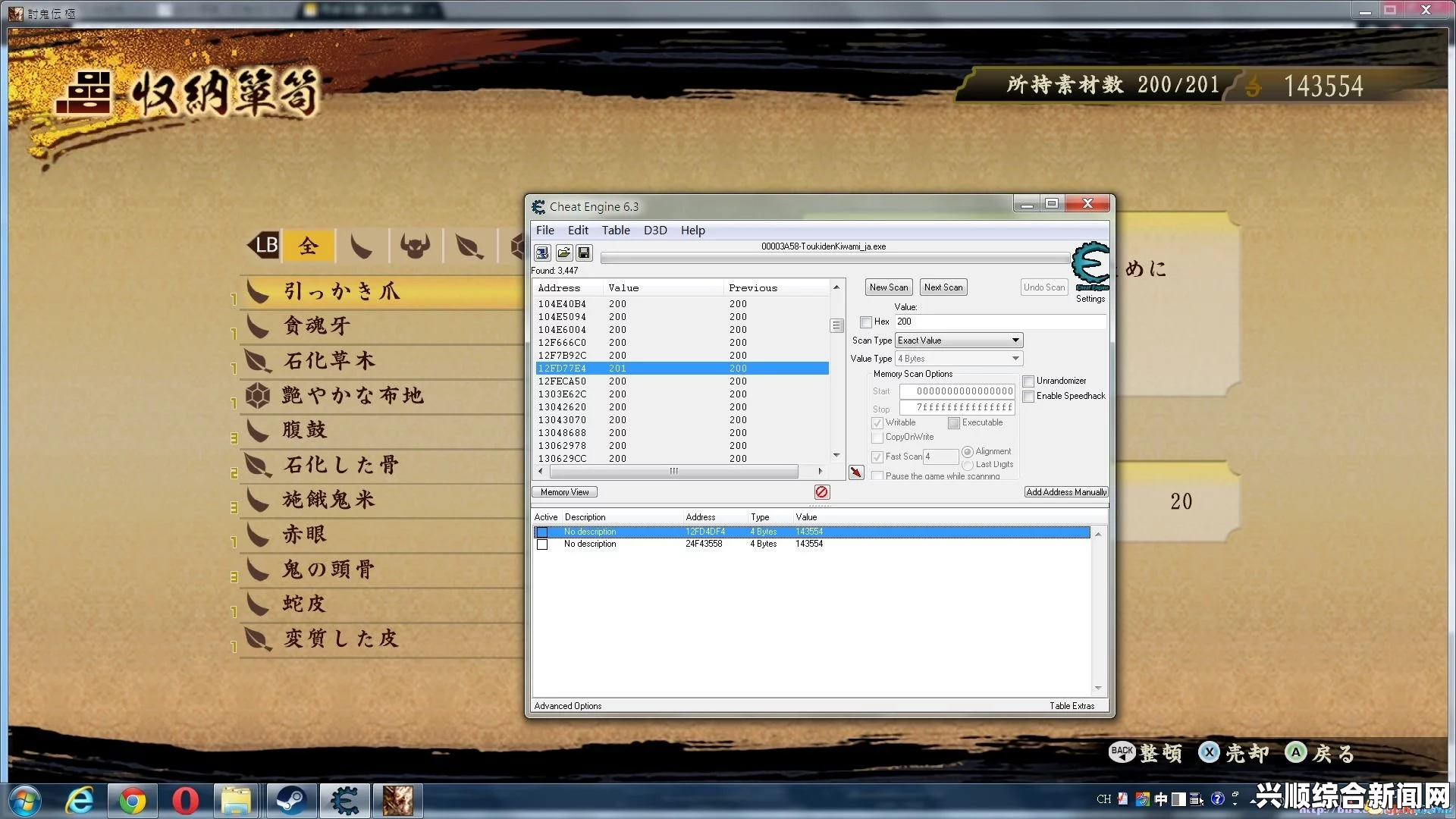Select the Alignment radio button
The height and width of the screenshot is (819, 1456).
pyautogui.click(x=968, y=451)
